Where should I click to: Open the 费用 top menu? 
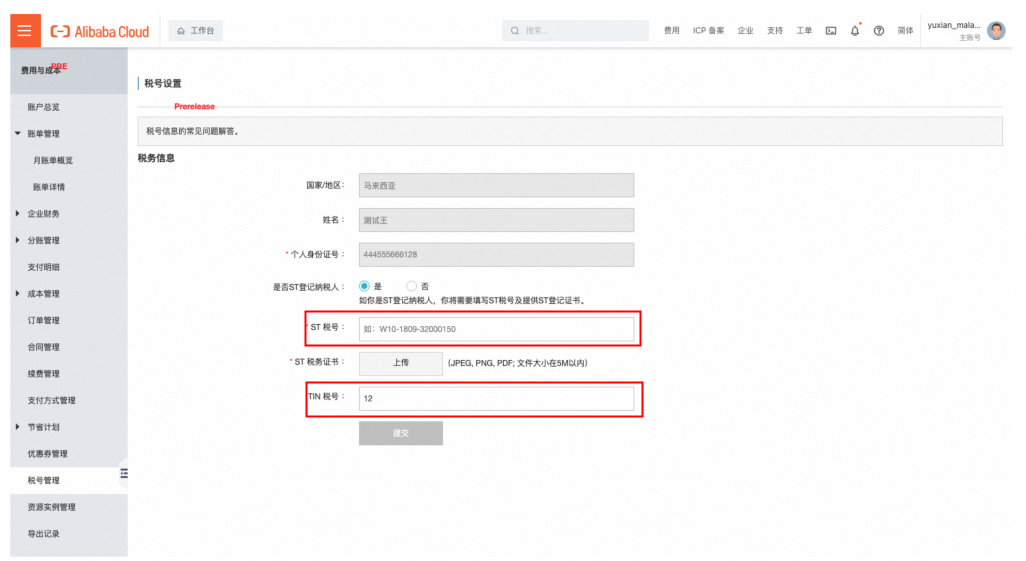tap(671, 31)
